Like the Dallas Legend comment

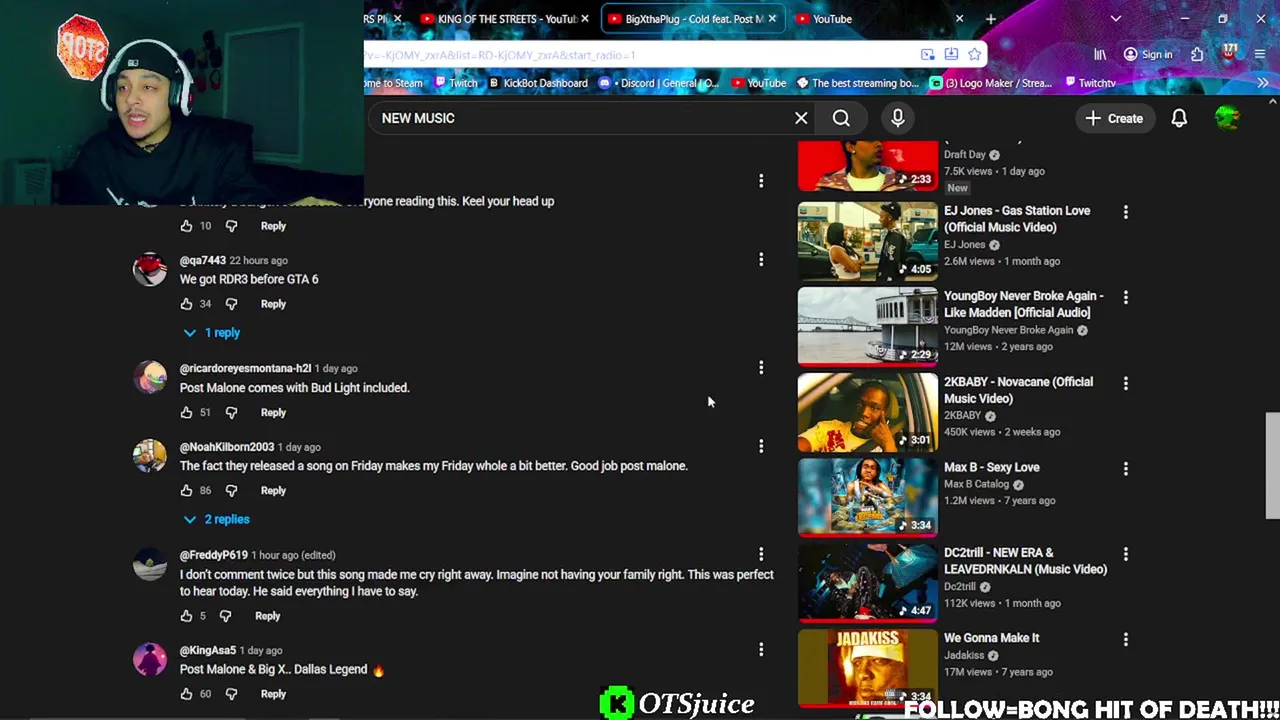(x=186, y=694)
